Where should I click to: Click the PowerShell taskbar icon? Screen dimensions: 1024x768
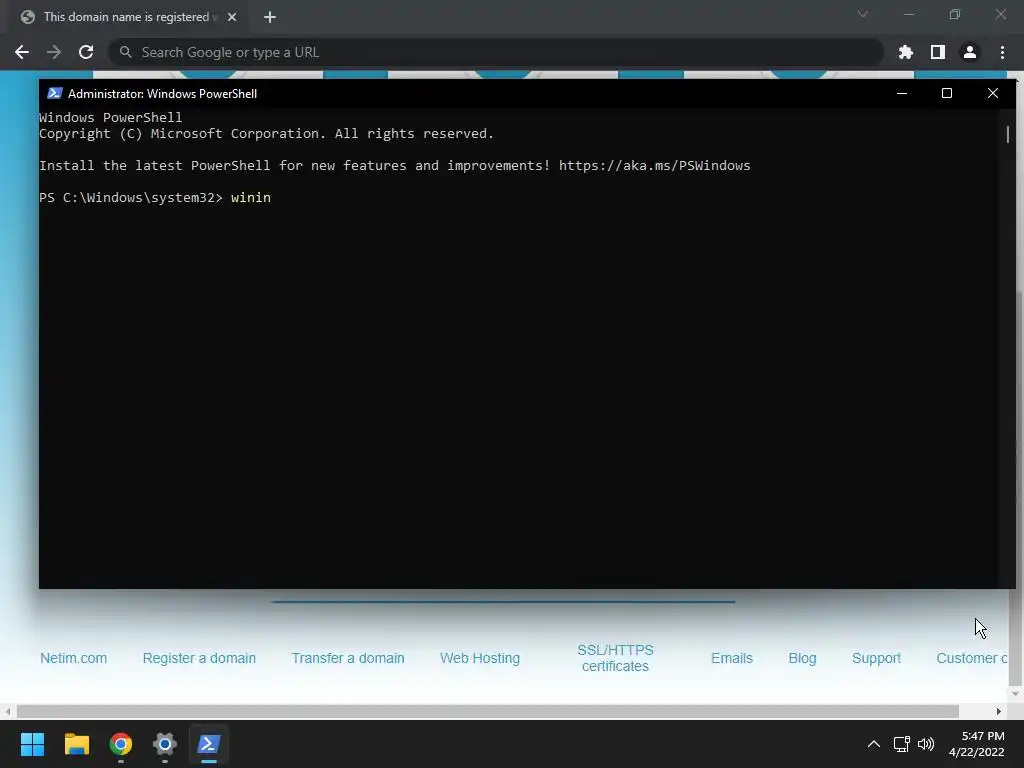[209, 744]
